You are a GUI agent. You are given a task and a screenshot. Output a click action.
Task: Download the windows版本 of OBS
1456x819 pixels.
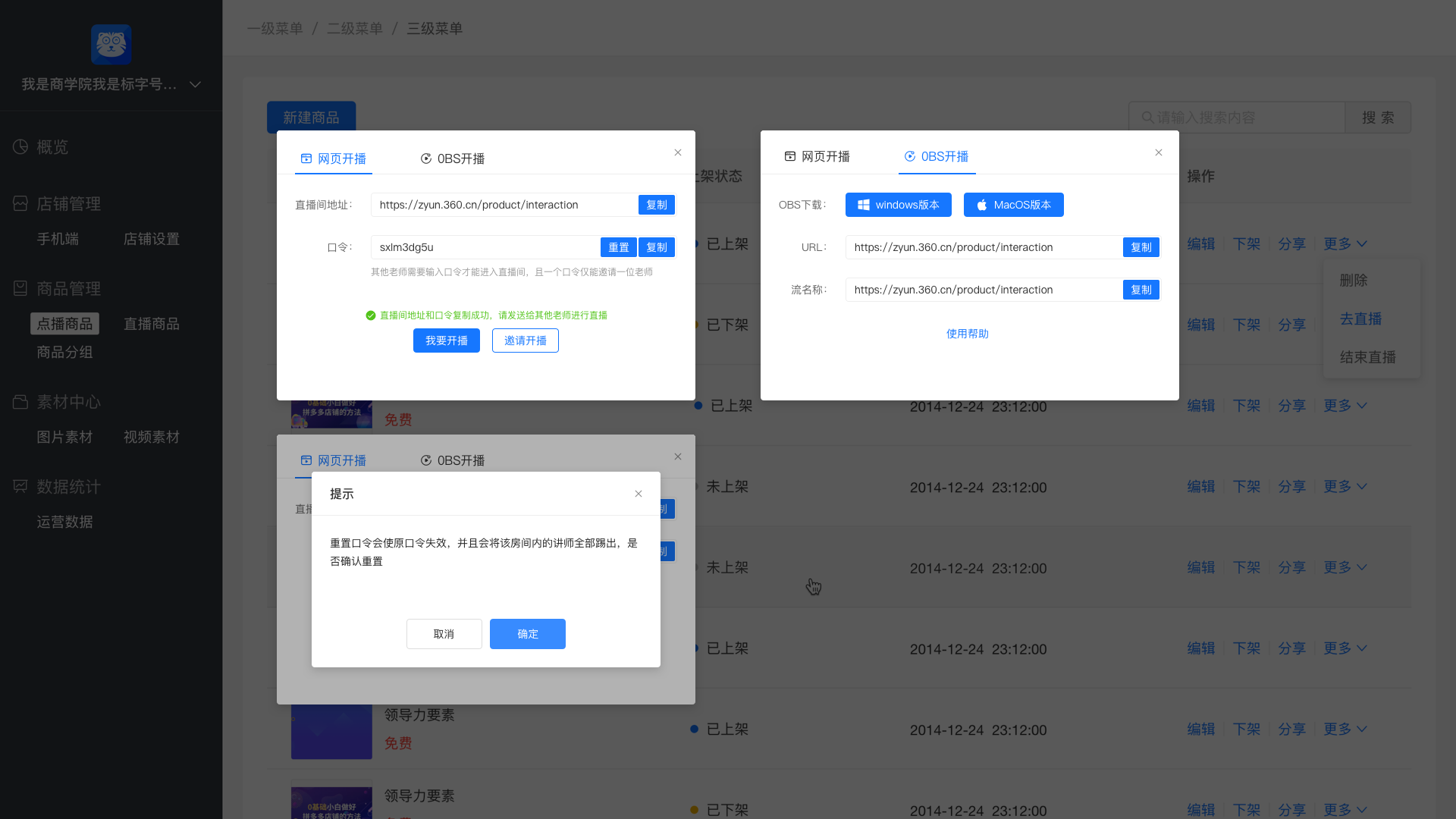pos(899,205)
